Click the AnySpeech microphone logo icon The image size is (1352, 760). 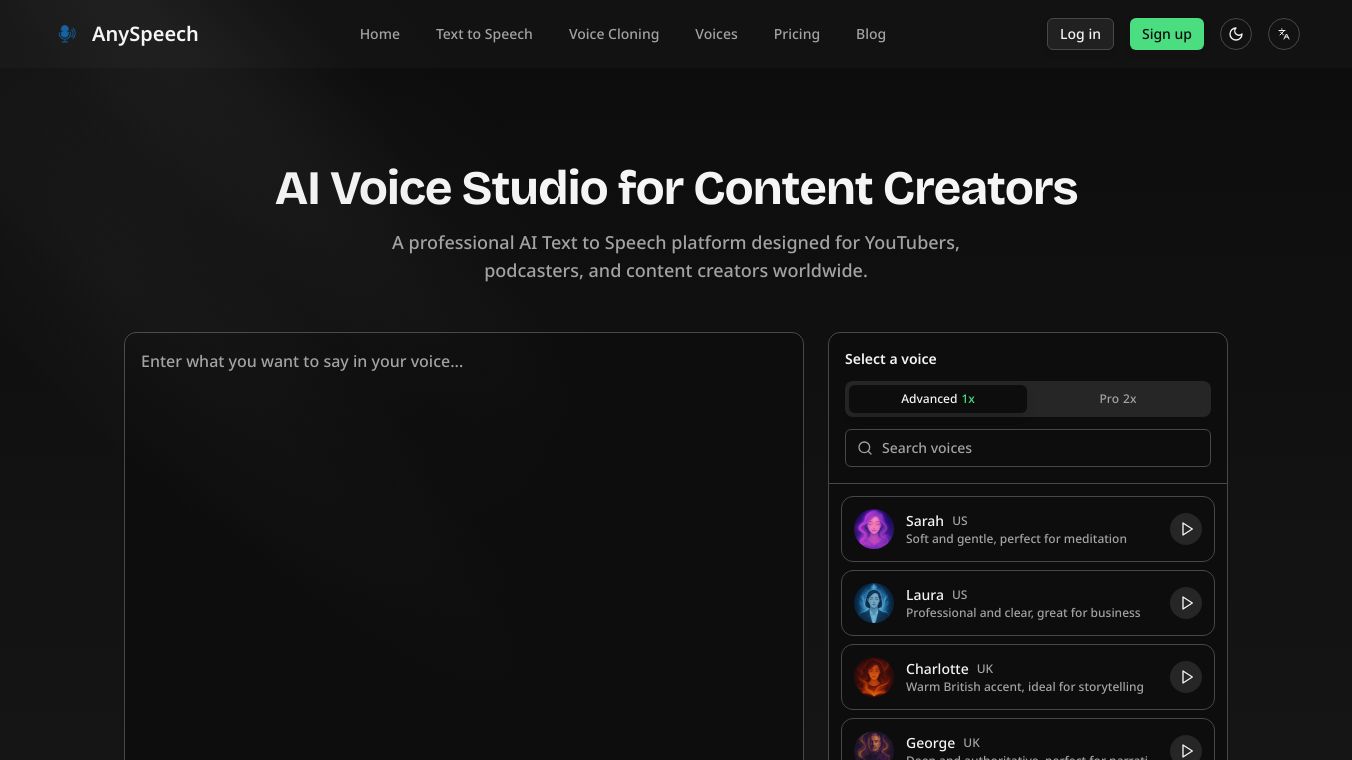(67, 34)
